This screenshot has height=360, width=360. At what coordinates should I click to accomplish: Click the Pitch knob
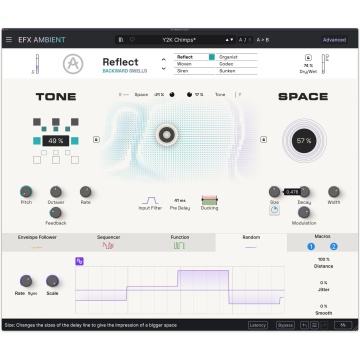point(26,192)
